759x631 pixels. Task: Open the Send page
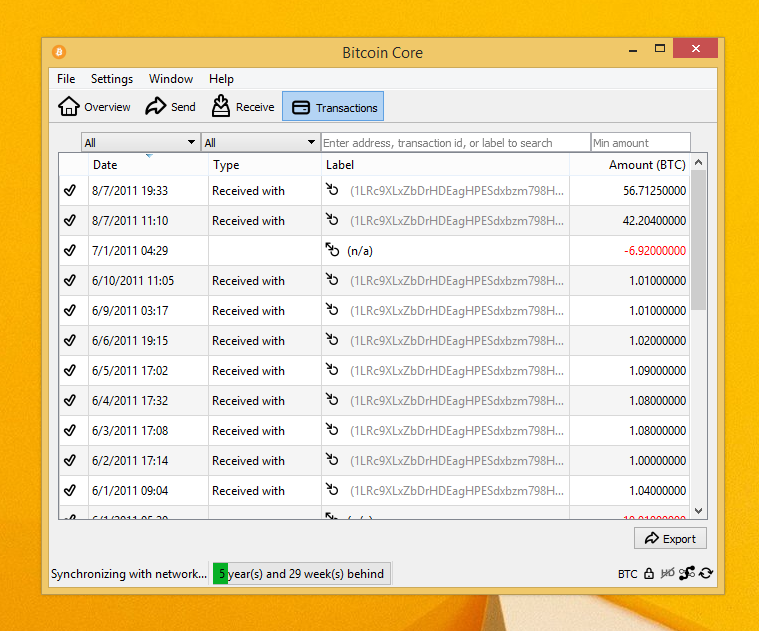170,106
